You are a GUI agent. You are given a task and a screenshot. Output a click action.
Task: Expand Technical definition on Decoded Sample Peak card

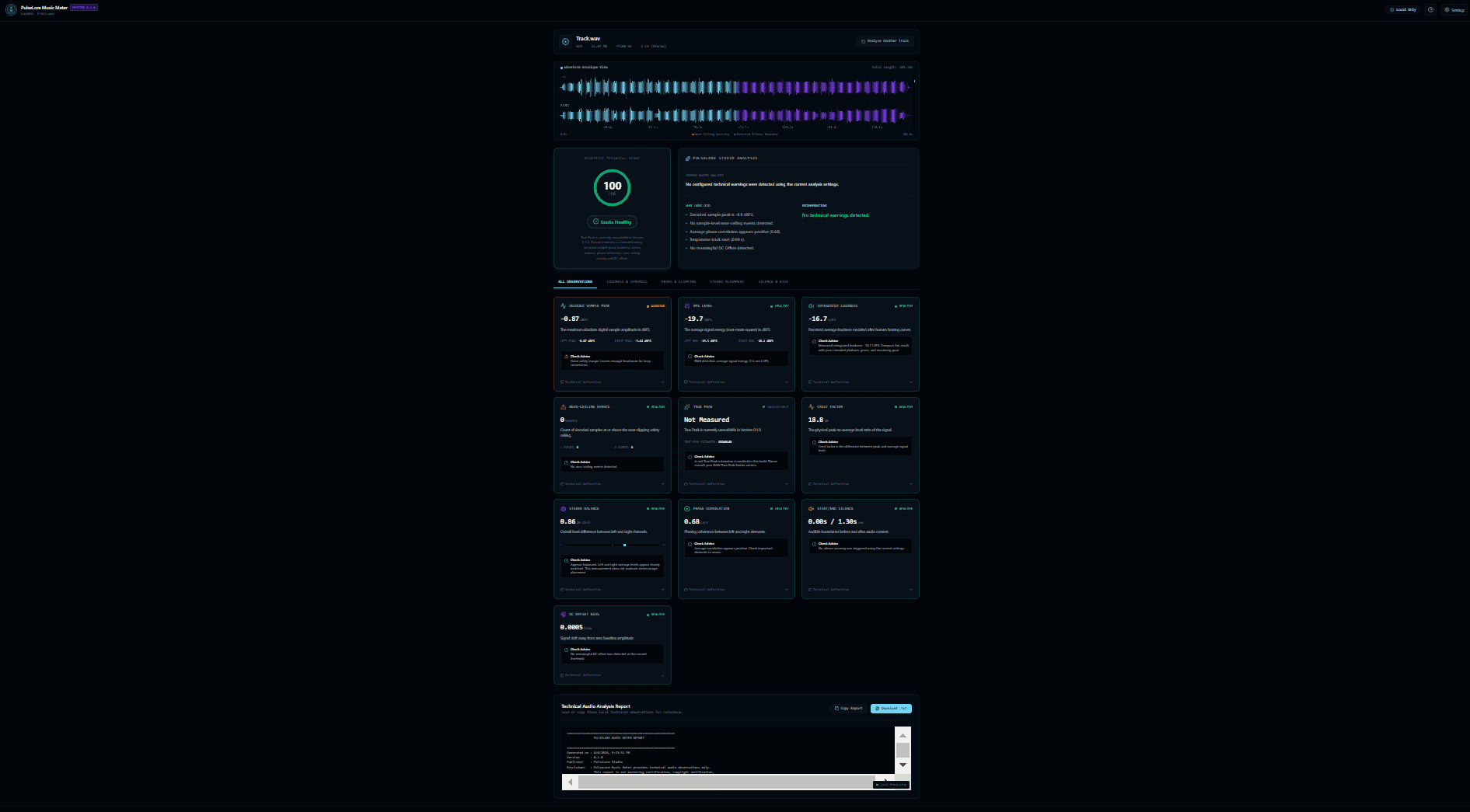coord(613,382)
